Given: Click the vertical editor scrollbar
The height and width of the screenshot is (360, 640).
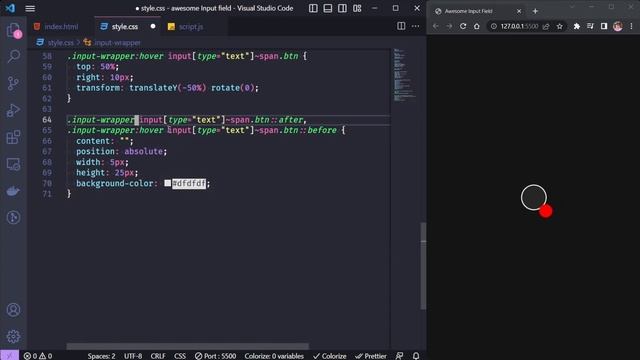Looking at the screenshot, I should click(x=423, y=265).
